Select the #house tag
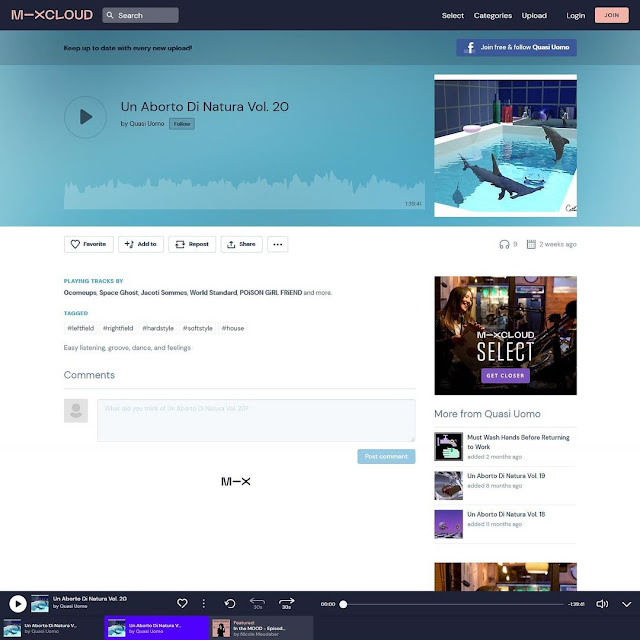 tap(233, 328)
